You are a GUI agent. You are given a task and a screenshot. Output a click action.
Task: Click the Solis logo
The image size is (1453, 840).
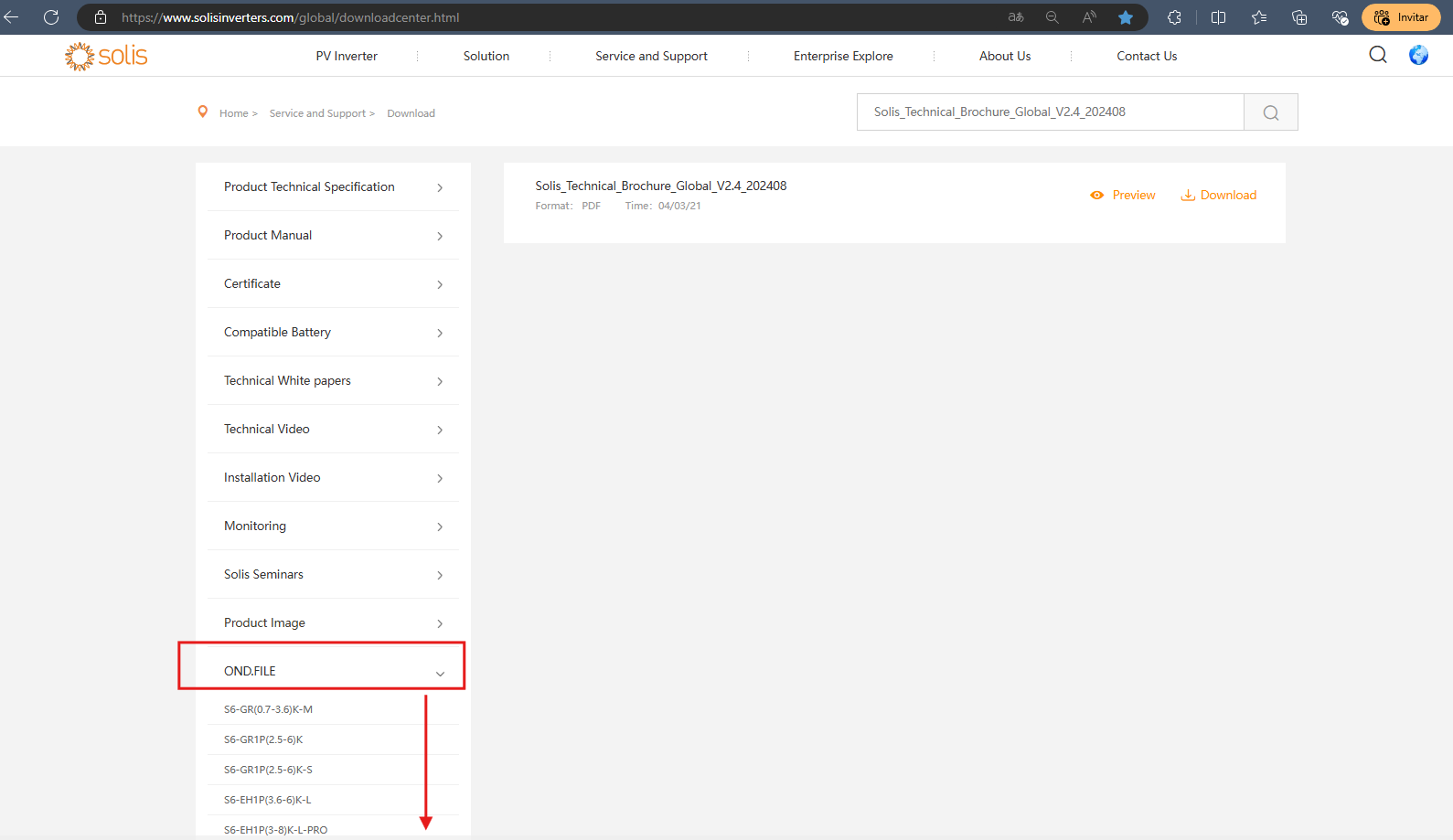pos(106,56)
